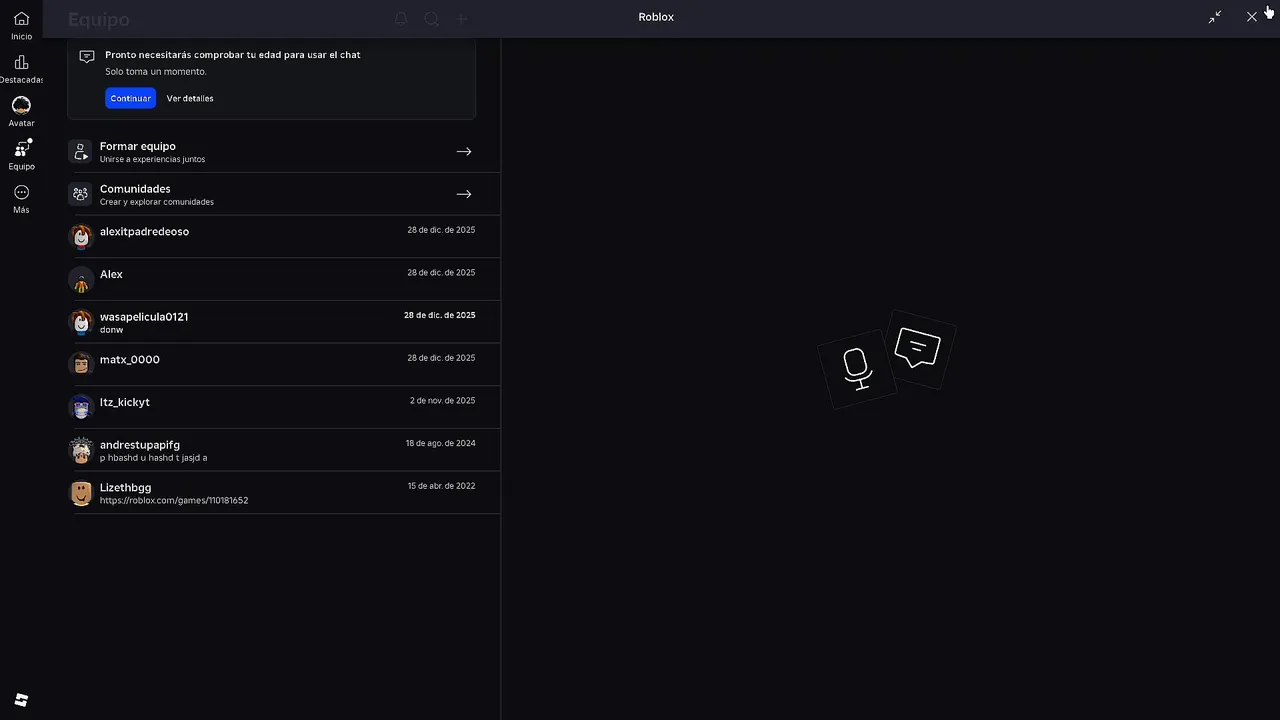Click the Equipo panel heading
The image size is (1280, 720).
98,19
